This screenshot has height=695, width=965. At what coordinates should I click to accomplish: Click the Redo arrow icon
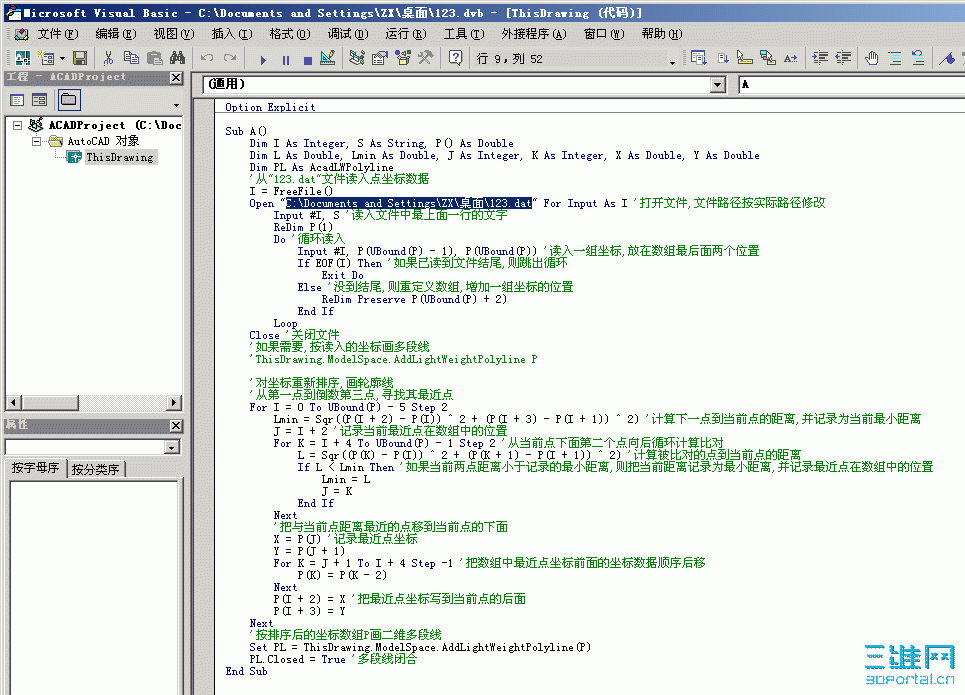click(230, 58)
